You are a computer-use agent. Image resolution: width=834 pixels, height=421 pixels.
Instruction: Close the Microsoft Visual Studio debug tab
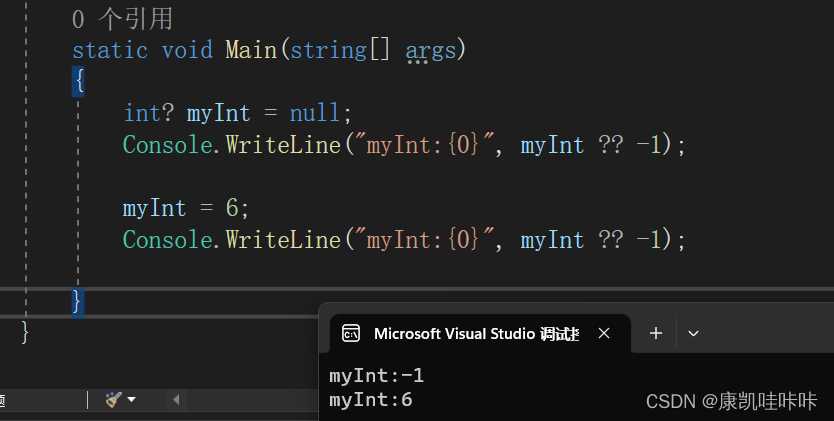tap(604, 333)
